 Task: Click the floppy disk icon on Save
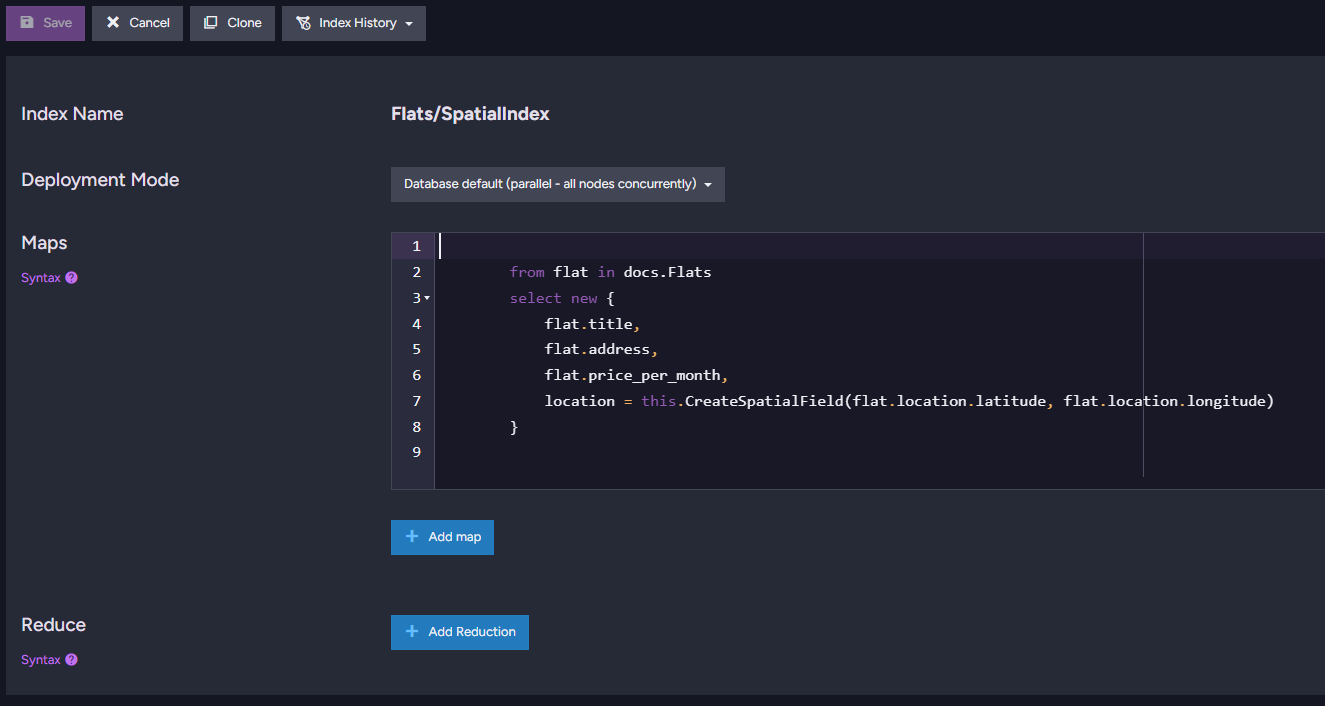click(27, 23)
